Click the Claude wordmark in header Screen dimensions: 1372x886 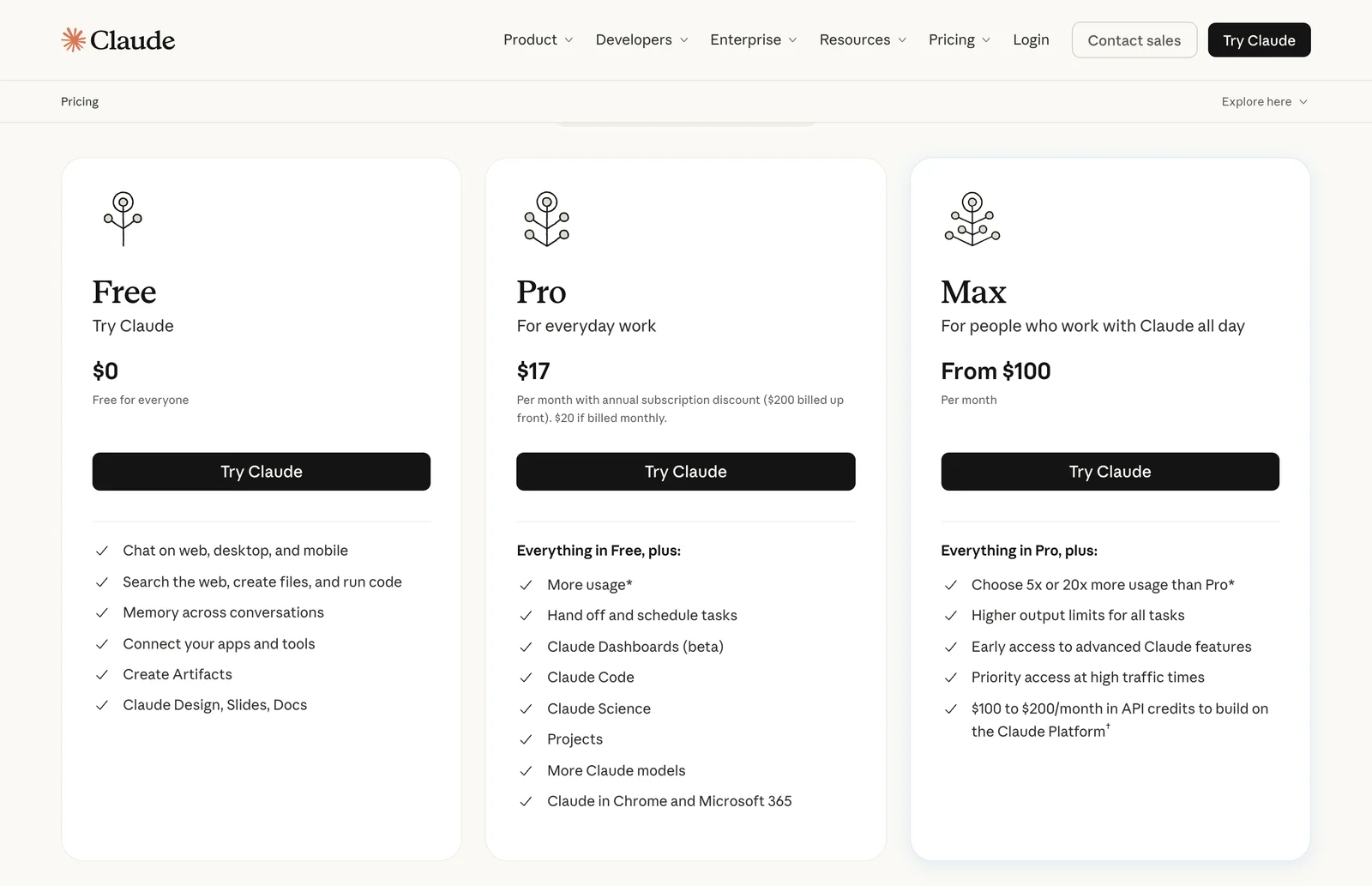(132, 40)
